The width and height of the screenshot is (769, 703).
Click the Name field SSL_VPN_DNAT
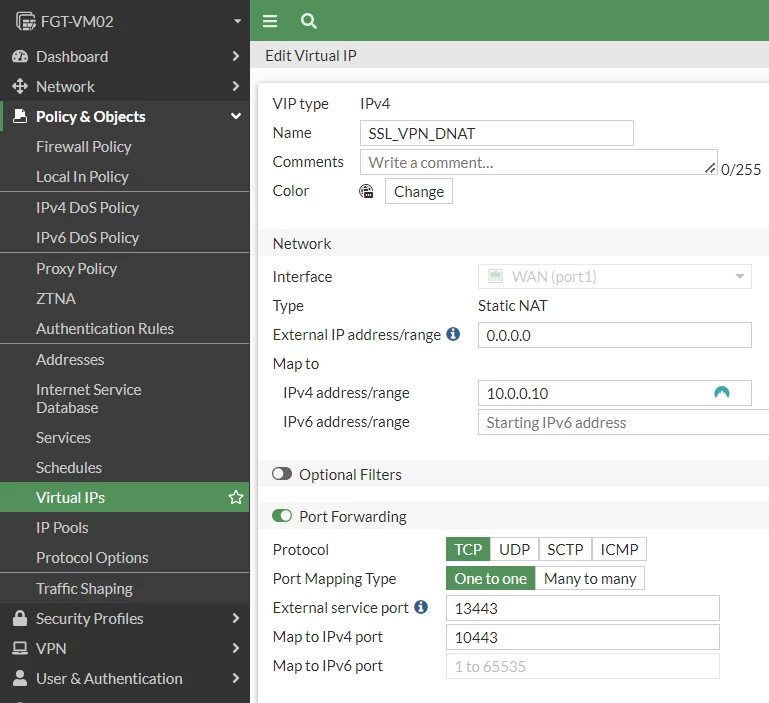[x=496, y=133]
